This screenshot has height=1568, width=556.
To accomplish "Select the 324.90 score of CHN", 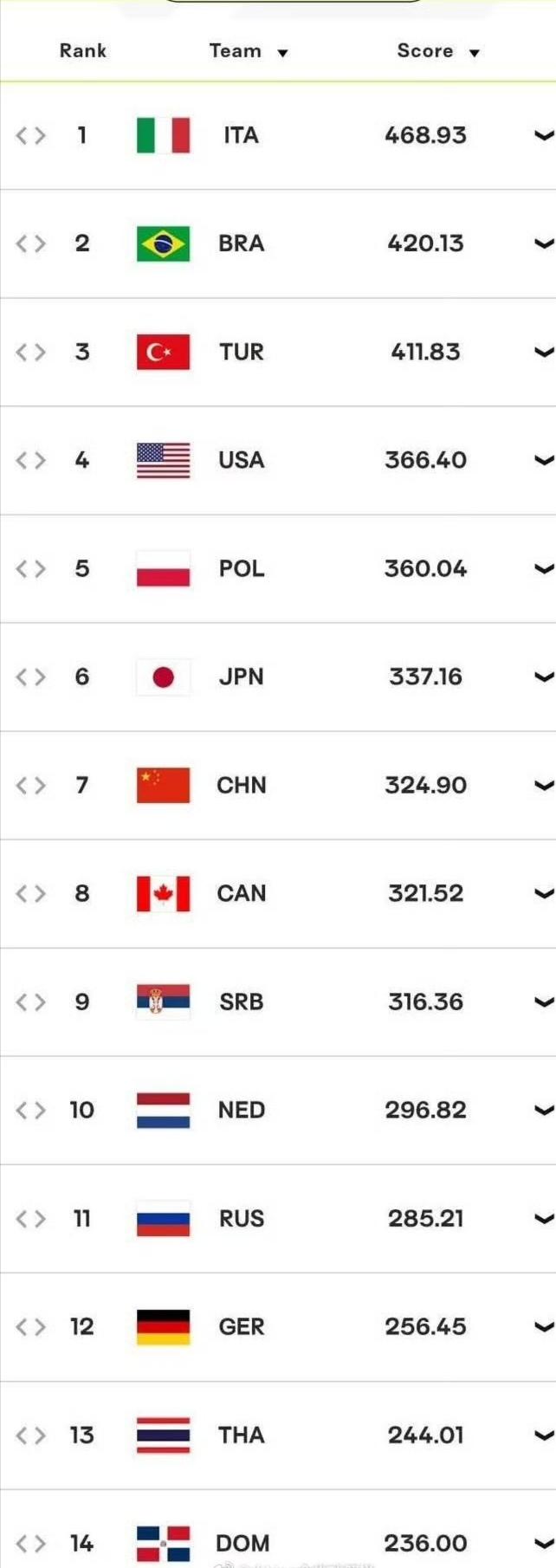I will [x=425, y=785].
